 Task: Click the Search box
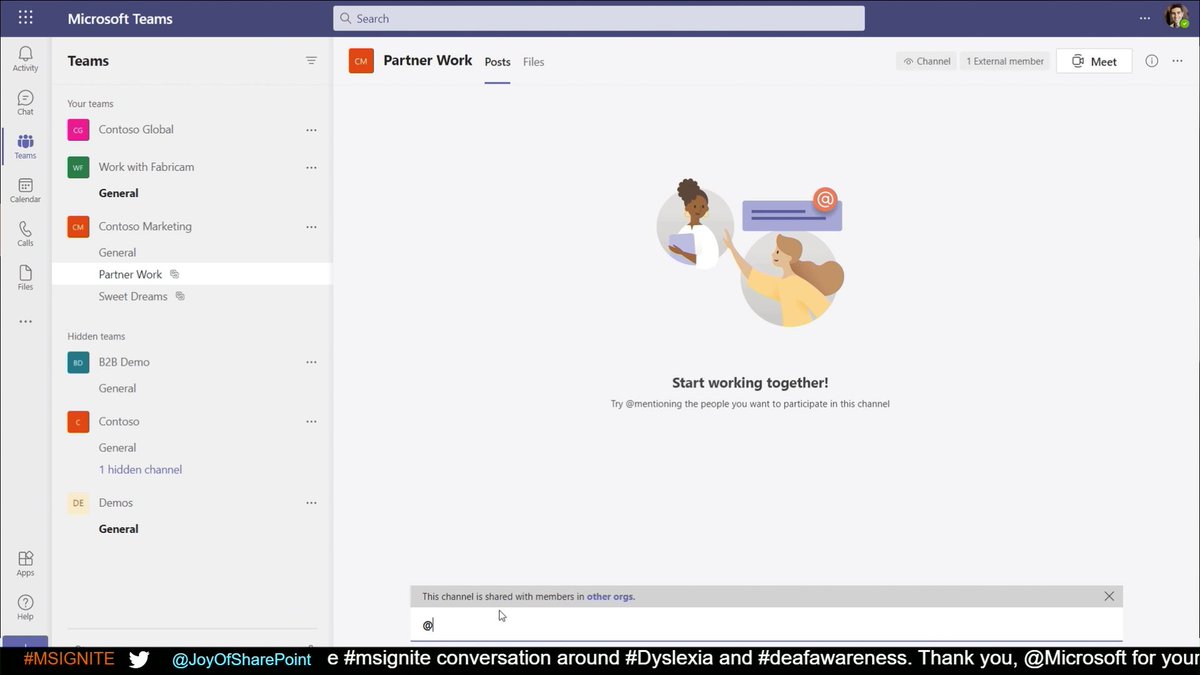(598, 17)
